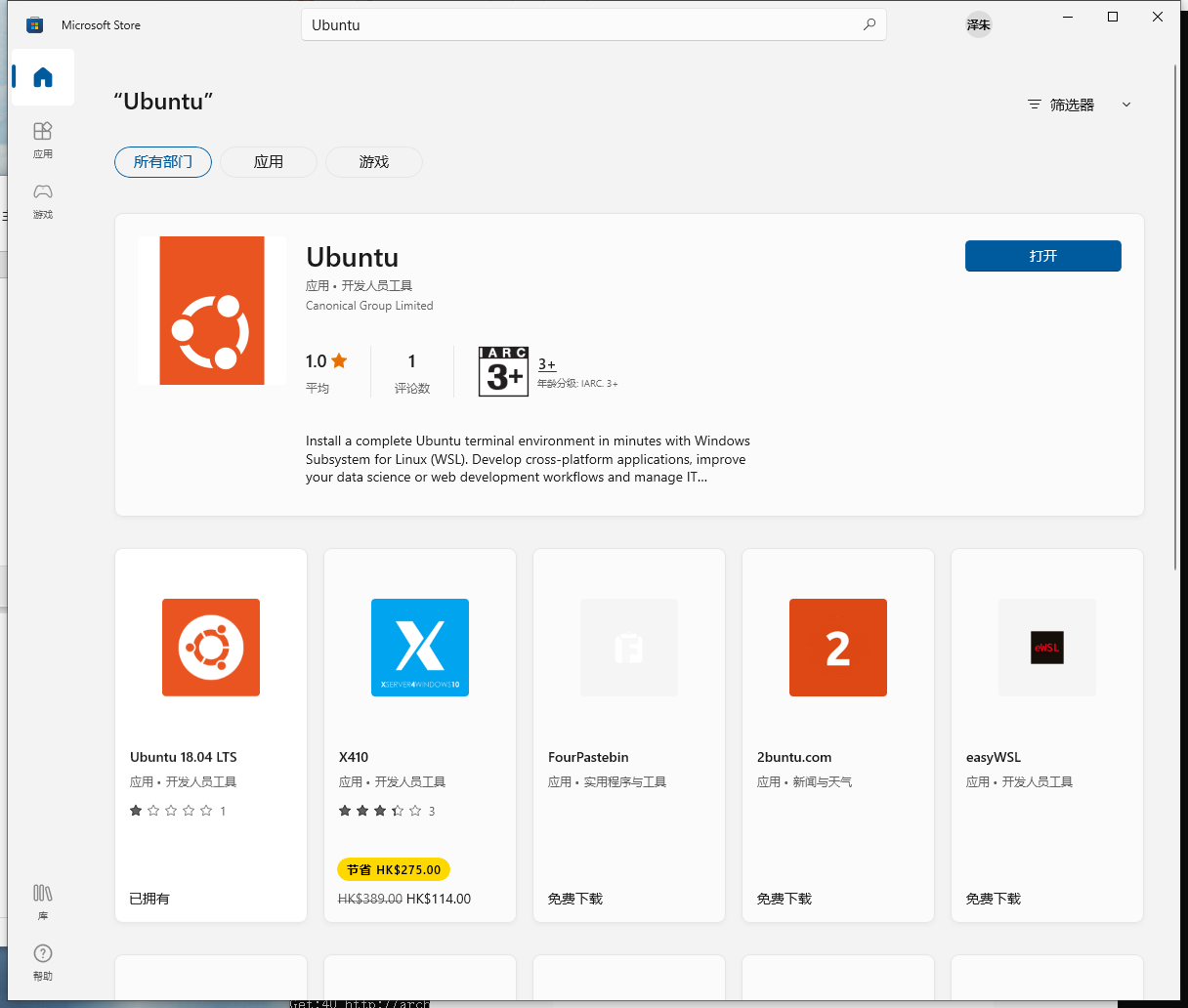Click 免费下载 on easyWSL card
The width and height of the screenshot is (1188, 1008).
pos(994,899)
